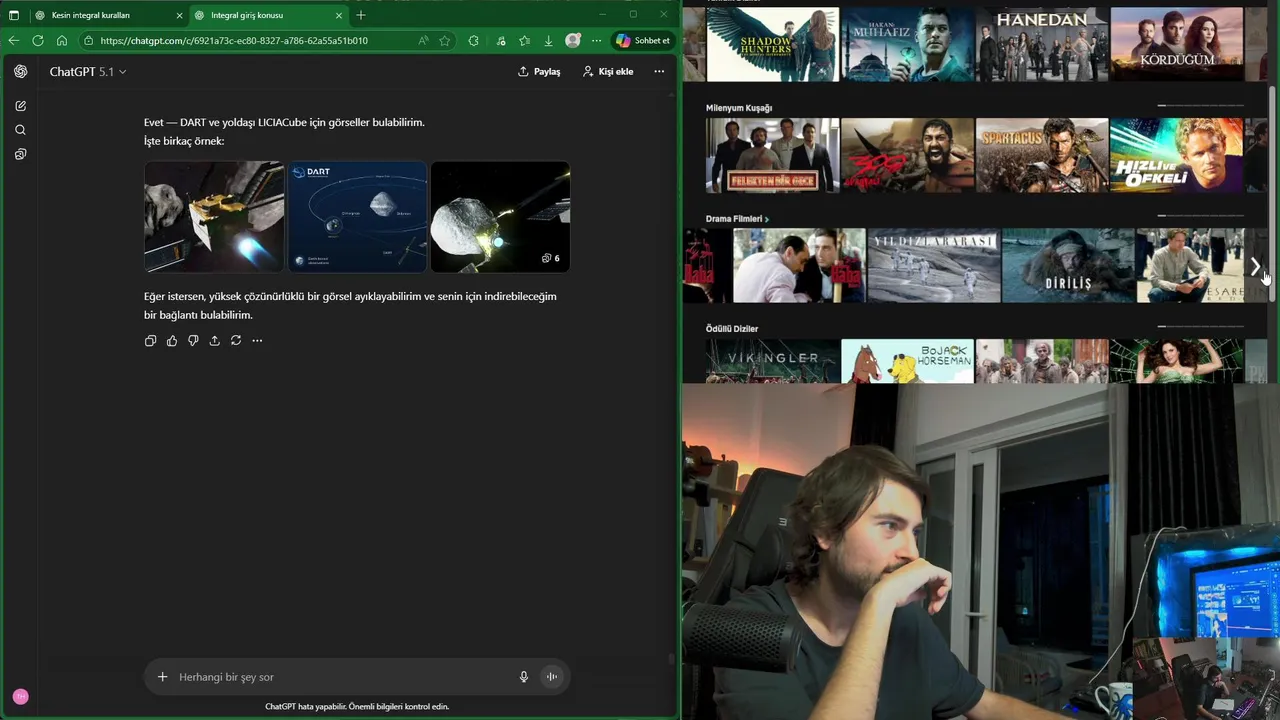Click the Milenyum Kuşağı row title
Image resolution: width=1280 pixels, height=720 pixels.
(739, 108)
